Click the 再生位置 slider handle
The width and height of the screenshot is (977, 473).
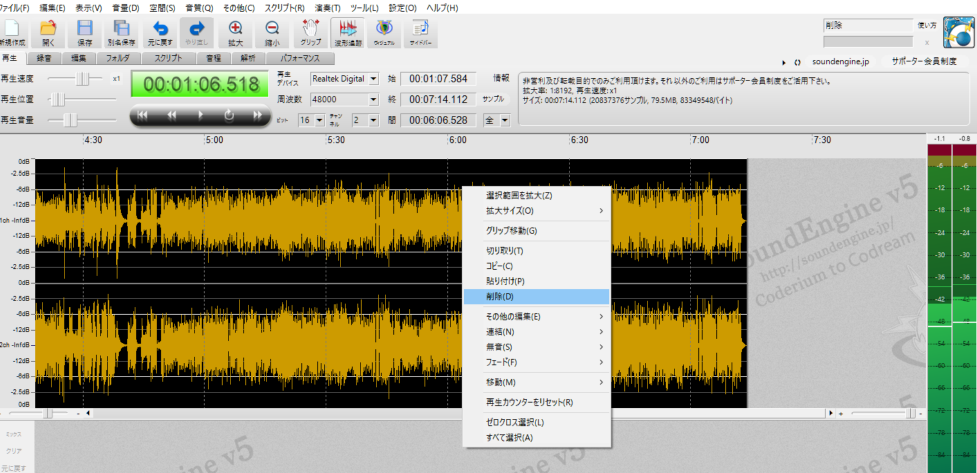[x=57, y=100]
